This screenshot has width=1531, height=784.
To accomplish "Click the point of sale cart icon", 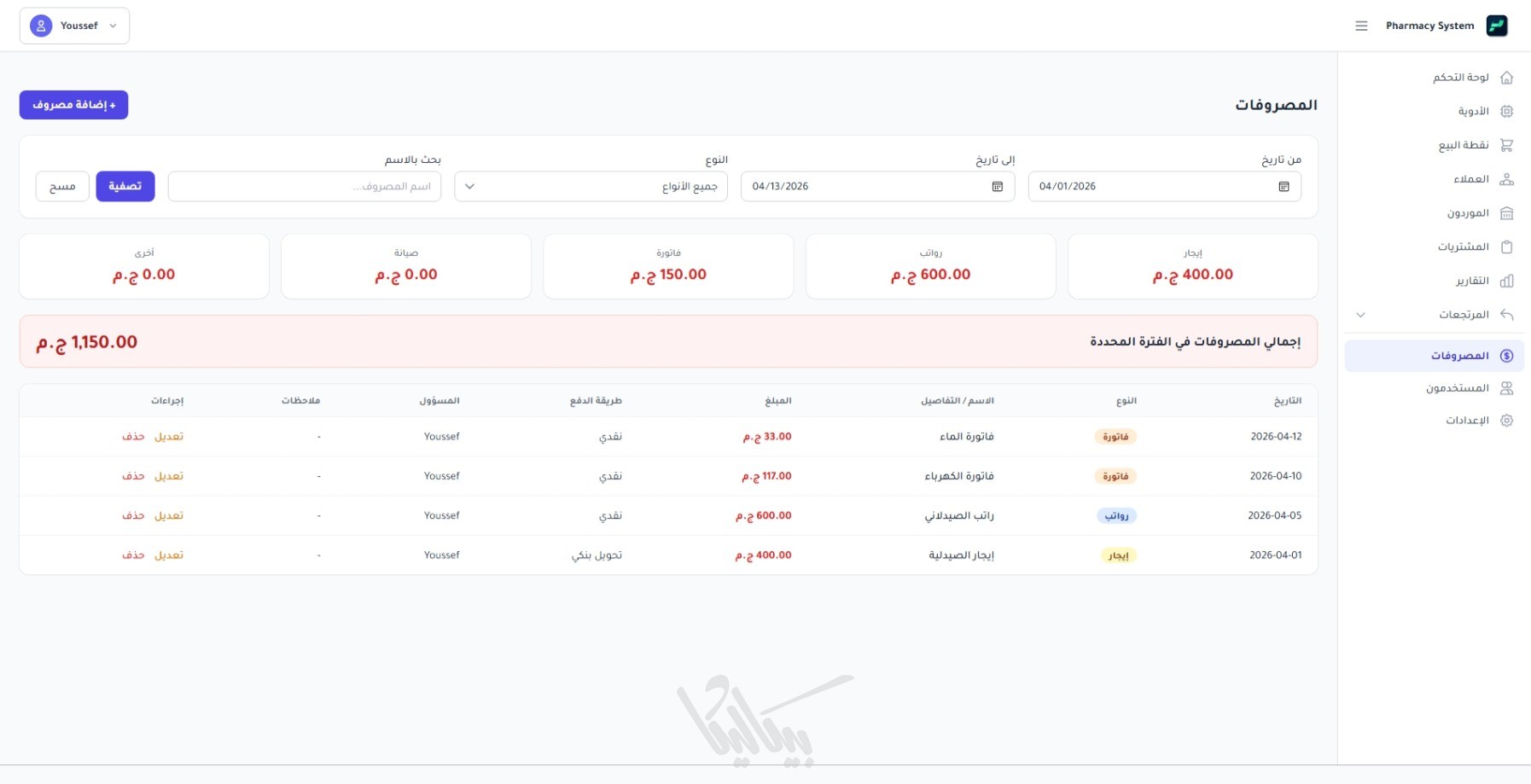I will point(1506,145).
